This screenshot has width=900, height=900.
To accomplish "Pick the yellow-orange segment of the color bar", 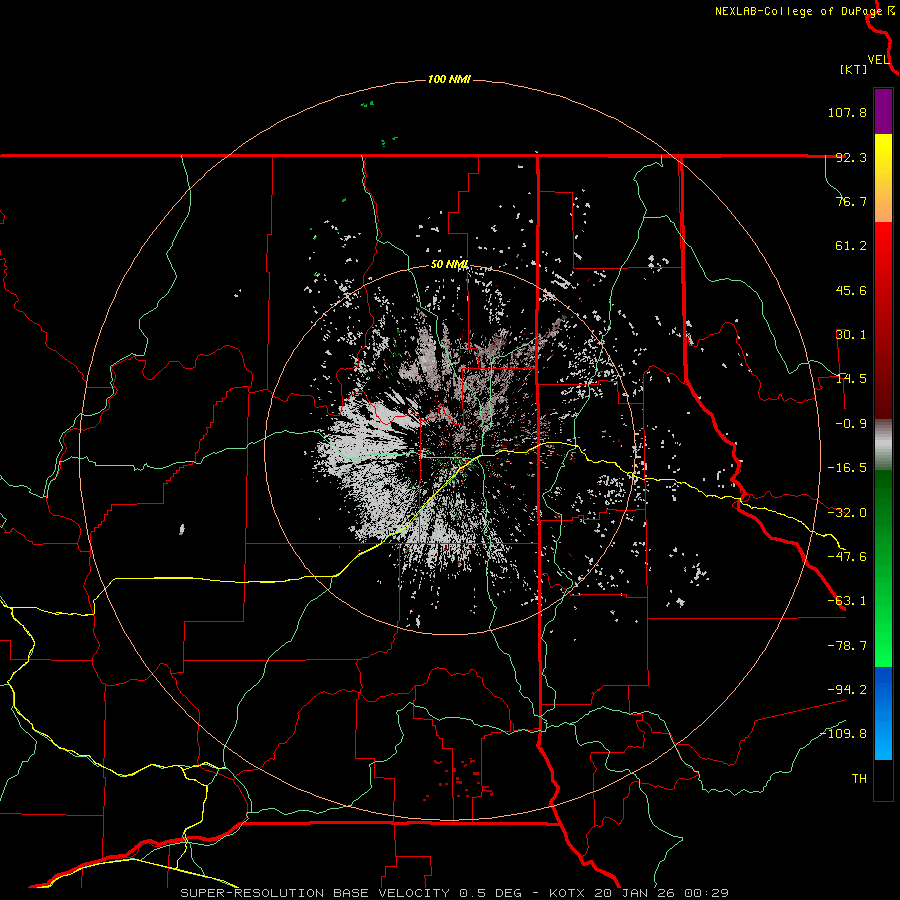I will (x=883, y=178).
